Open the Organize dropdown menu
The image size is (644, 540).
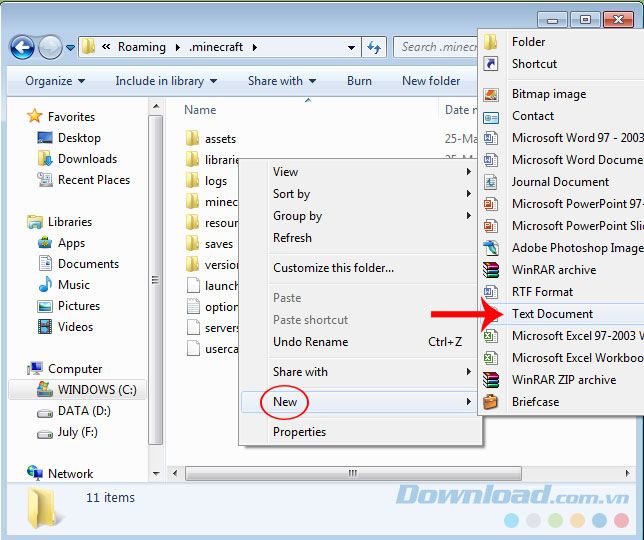(x=55, y=81)
